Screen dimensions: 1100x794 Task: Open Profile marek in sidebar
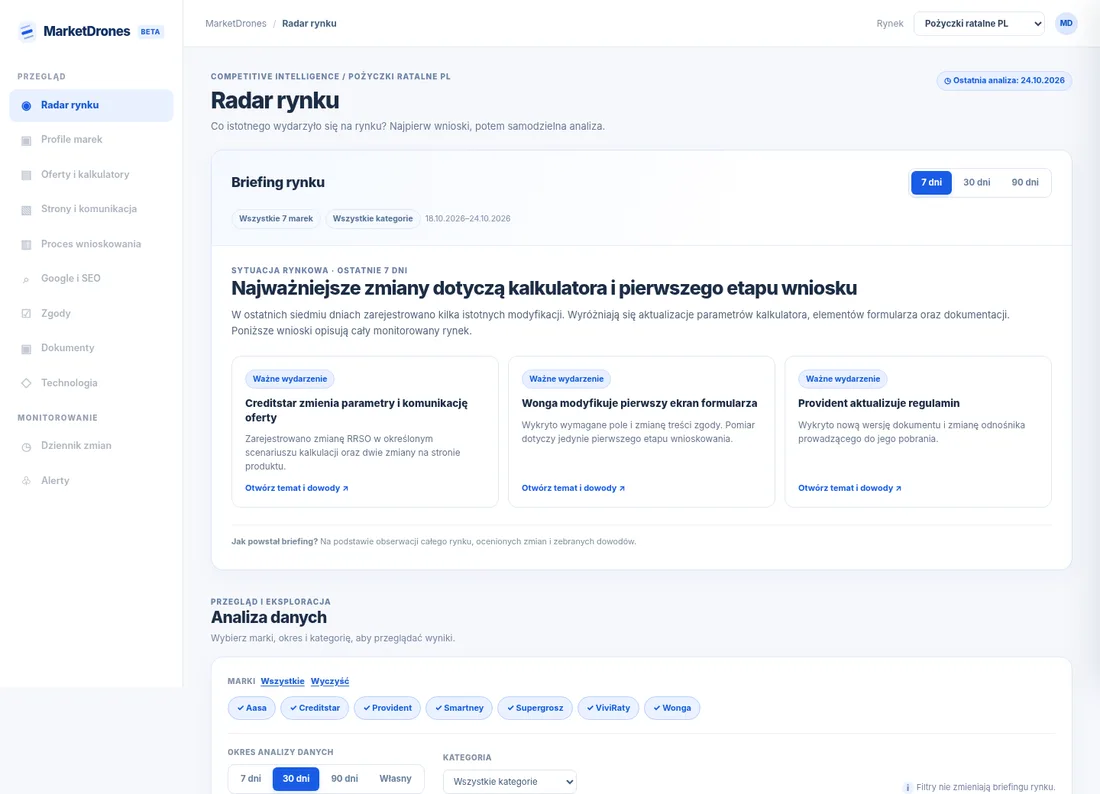(x=91, y=140)
